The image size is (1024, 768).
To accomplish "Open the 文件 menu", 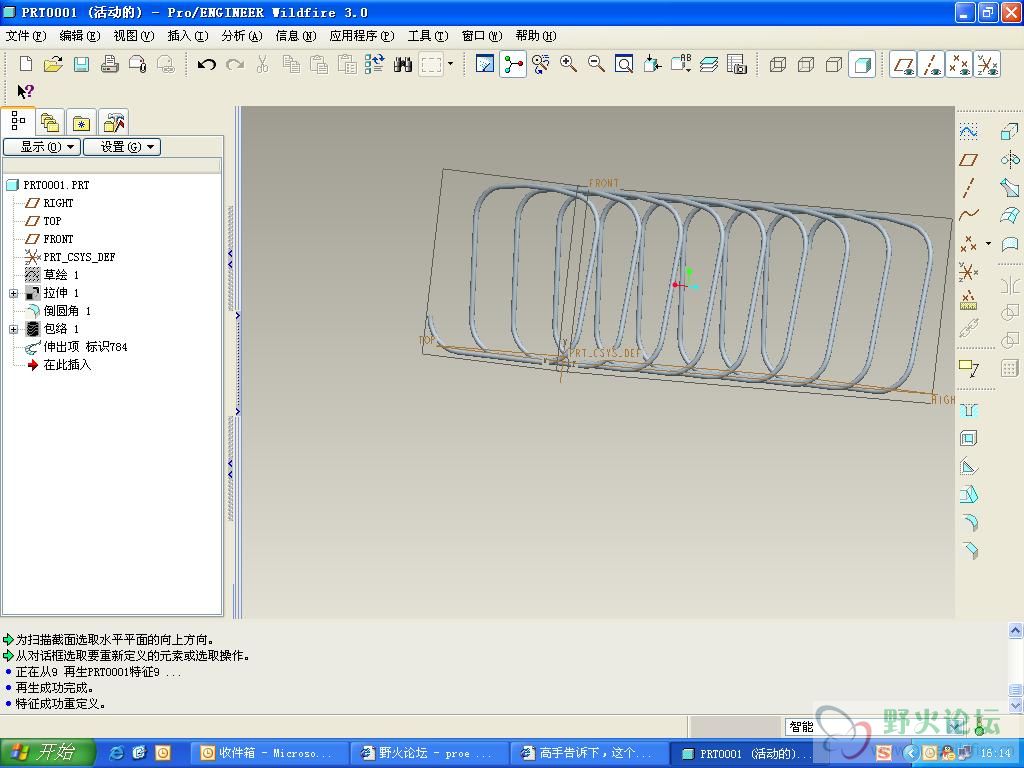I will [x=25, y=36].
